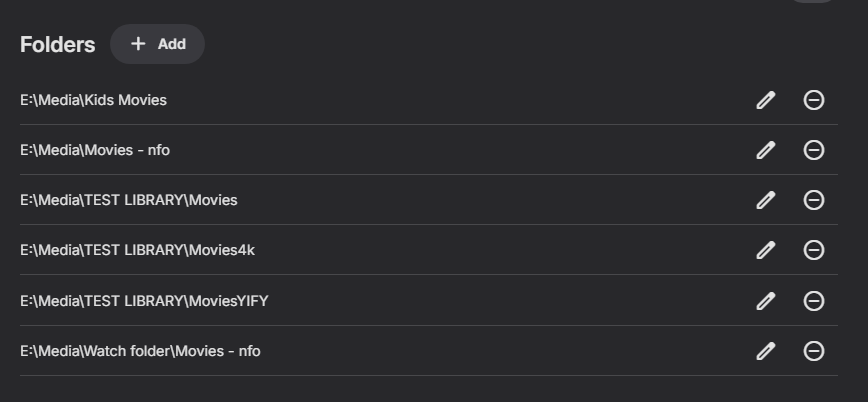Select the E:\Media\Movies - nfo row

428,150
